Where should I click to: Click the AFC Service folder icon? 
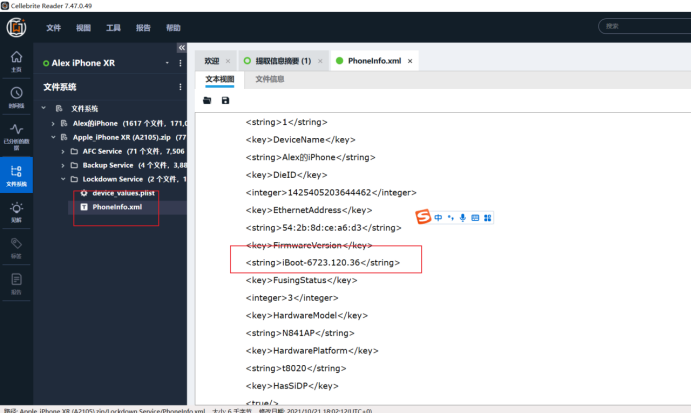pos(74,151)
